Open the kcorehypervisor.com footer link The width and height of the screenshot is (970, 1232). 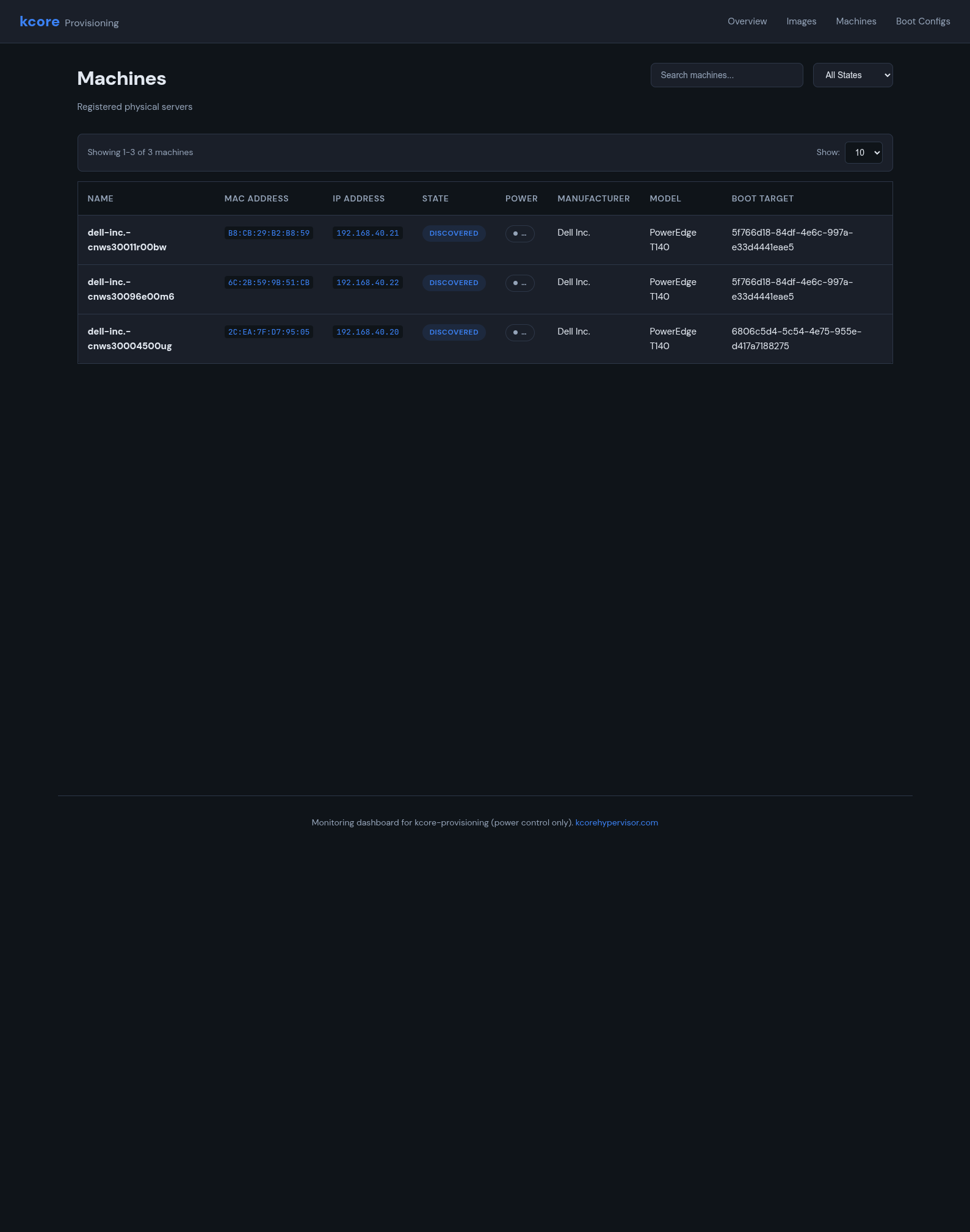coord(617,823)
